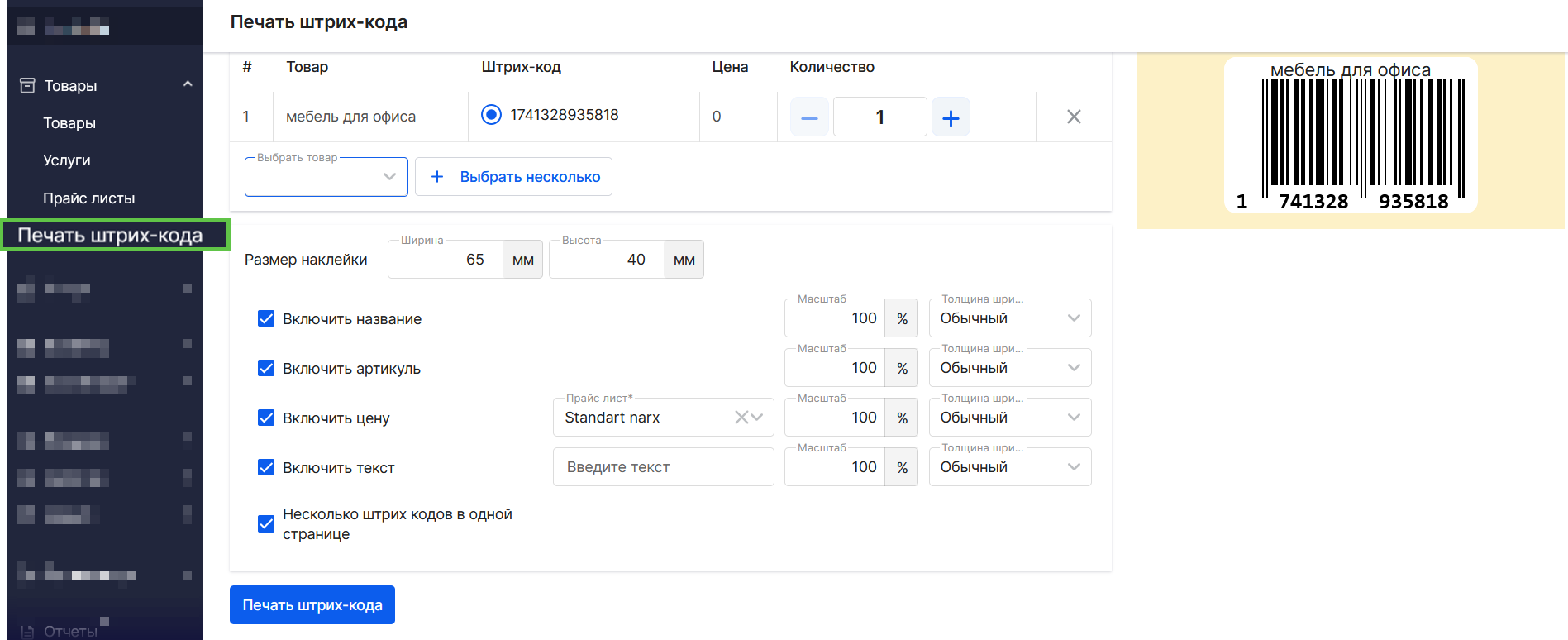The height and width of the screenshot is (640, 1568).
Task: Click the minus icon to decrease quantity
Action: pyautogui.click(x=809, y=117)
